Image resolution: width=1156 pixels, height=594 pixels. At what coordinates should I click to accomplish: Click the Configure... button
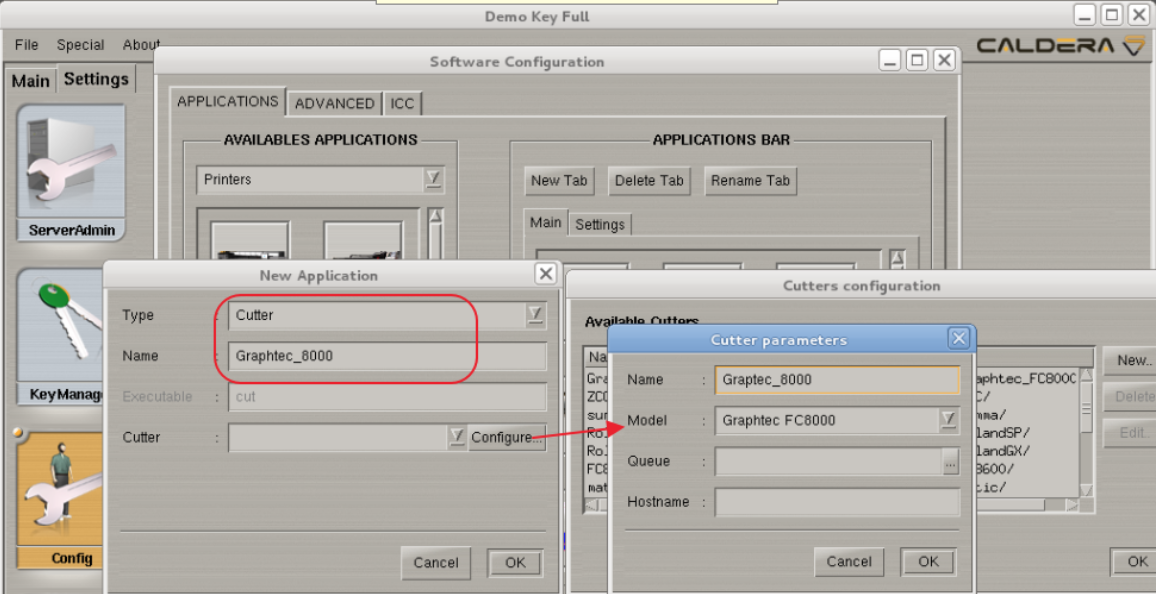coord(507,437)
